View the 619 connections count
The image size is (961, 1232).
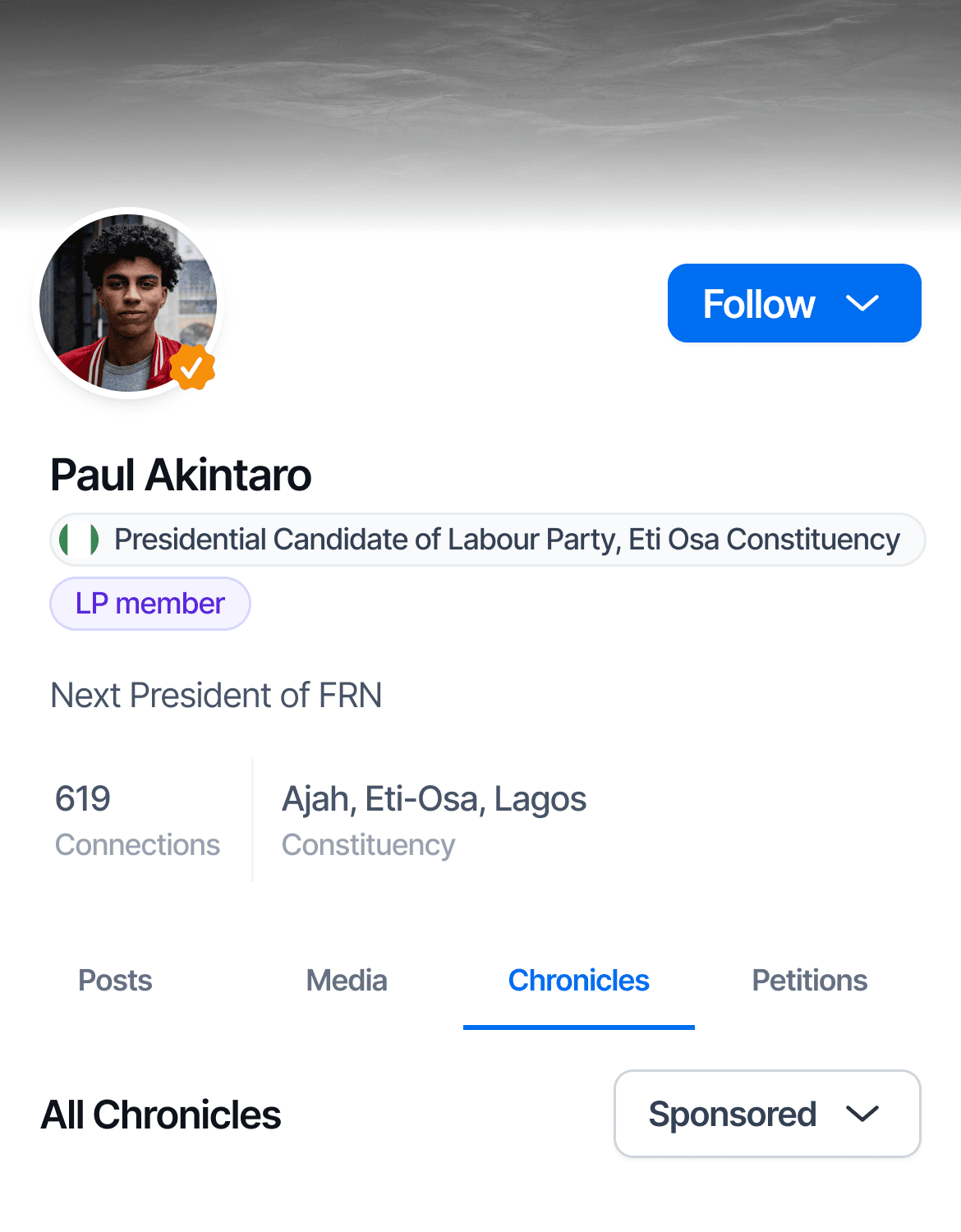click(83, 798)
